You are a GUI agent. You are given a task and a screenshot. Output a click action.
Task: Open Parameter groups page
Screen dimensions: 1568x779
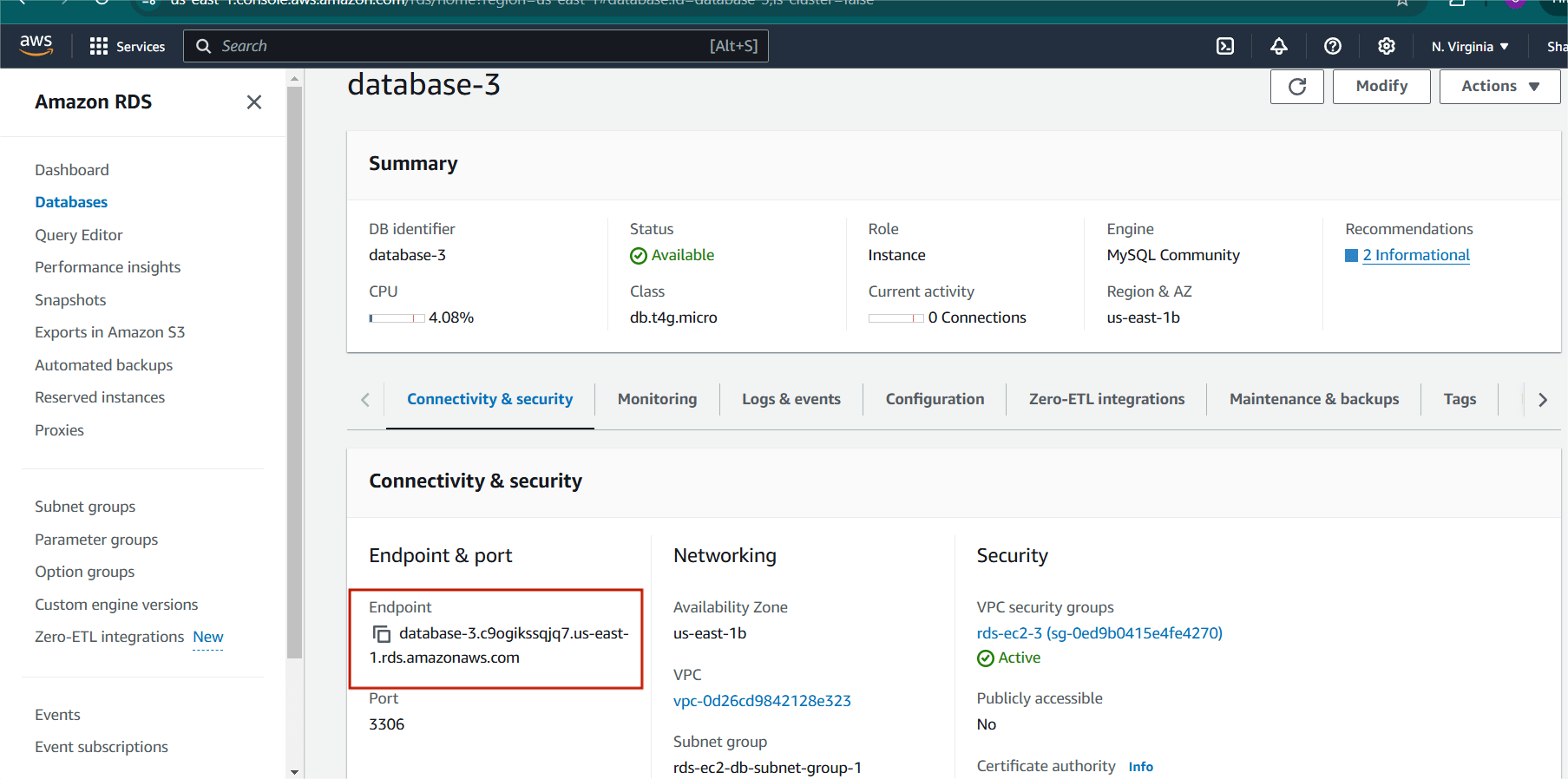(x=96, y=540)
